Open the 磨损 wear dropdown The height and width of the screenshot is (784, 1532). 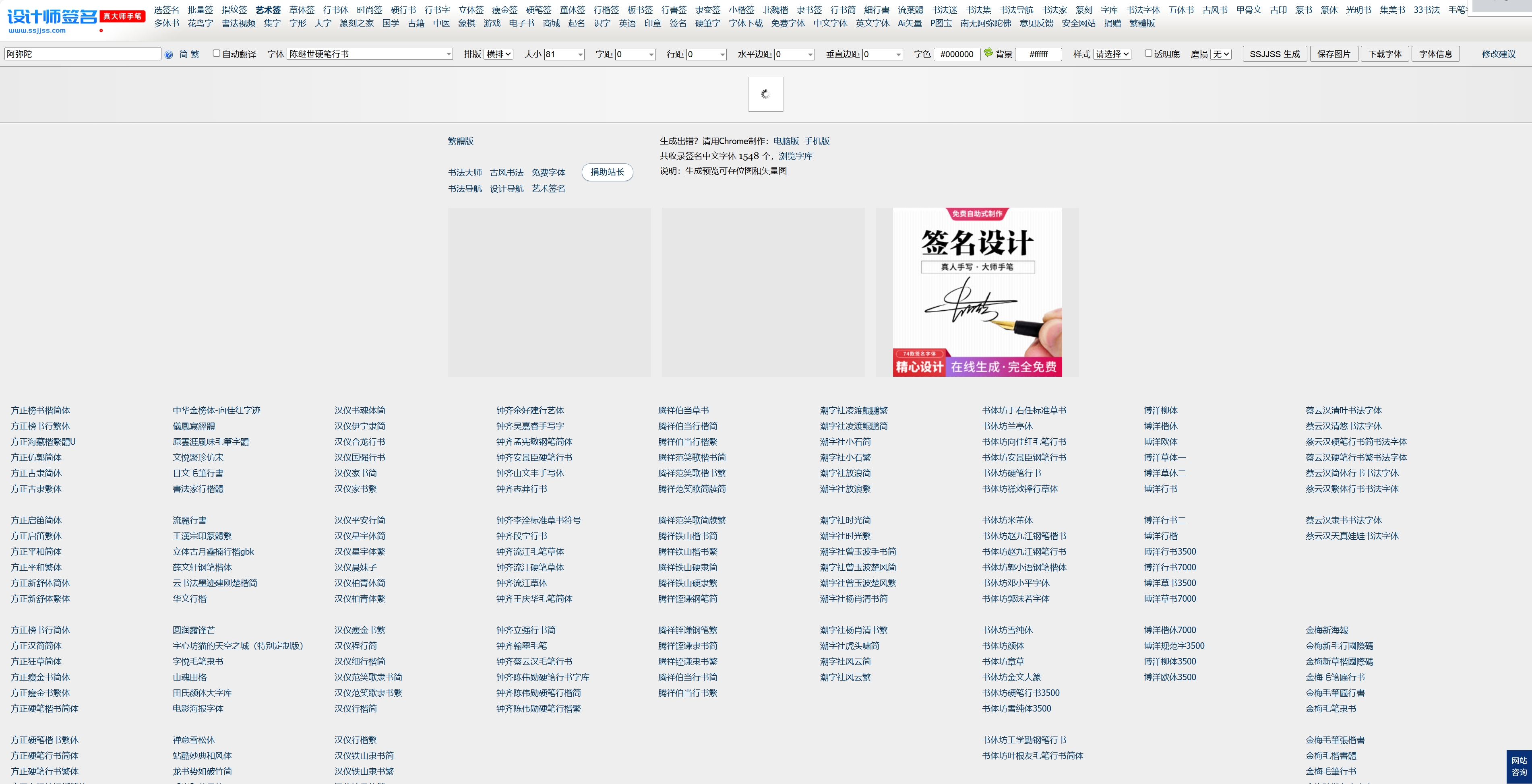click(x=1221, y=54)
